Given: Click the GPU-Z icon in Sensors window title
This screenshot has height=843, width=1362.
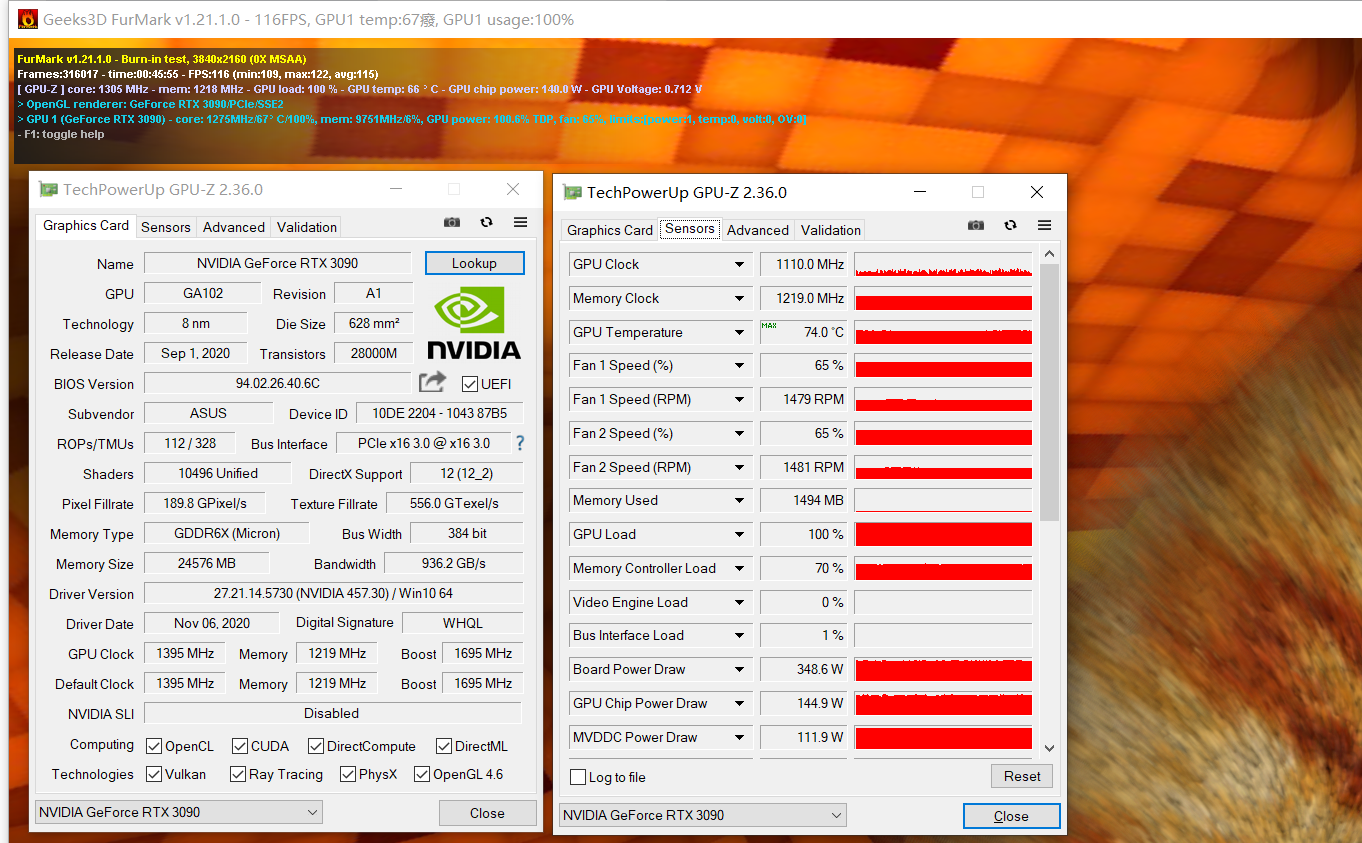Looking at the screenshot, I should (x=572, y=192).
